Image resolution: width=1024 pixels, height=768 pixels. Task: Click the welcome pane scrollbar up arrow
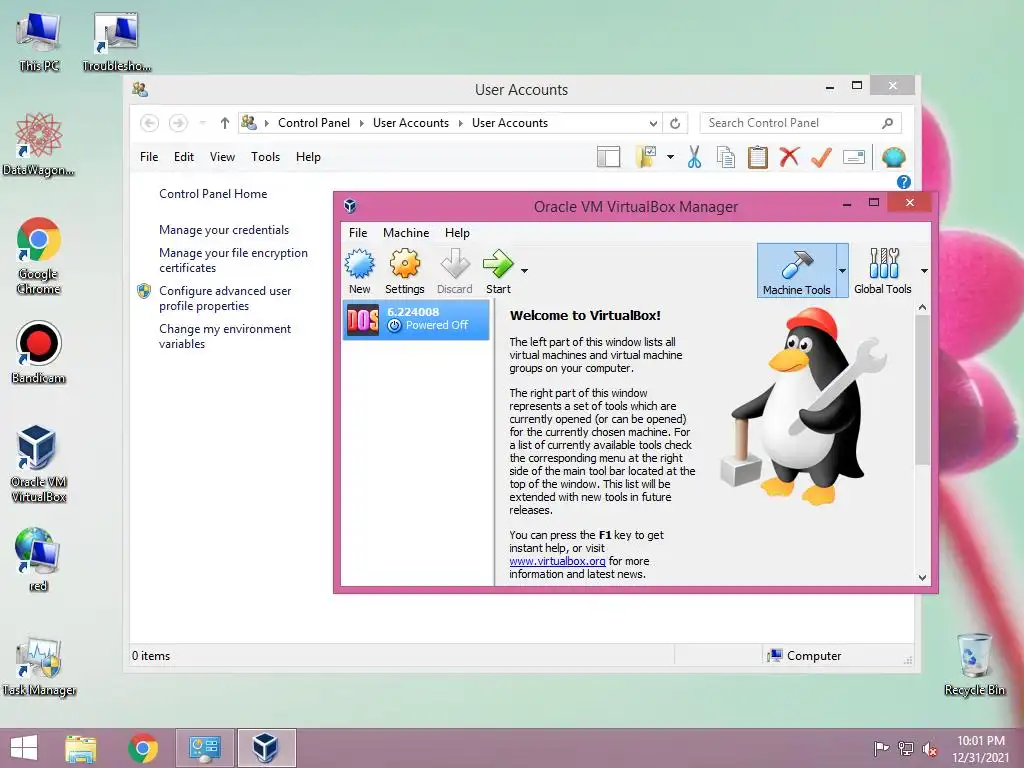[922, 307]
